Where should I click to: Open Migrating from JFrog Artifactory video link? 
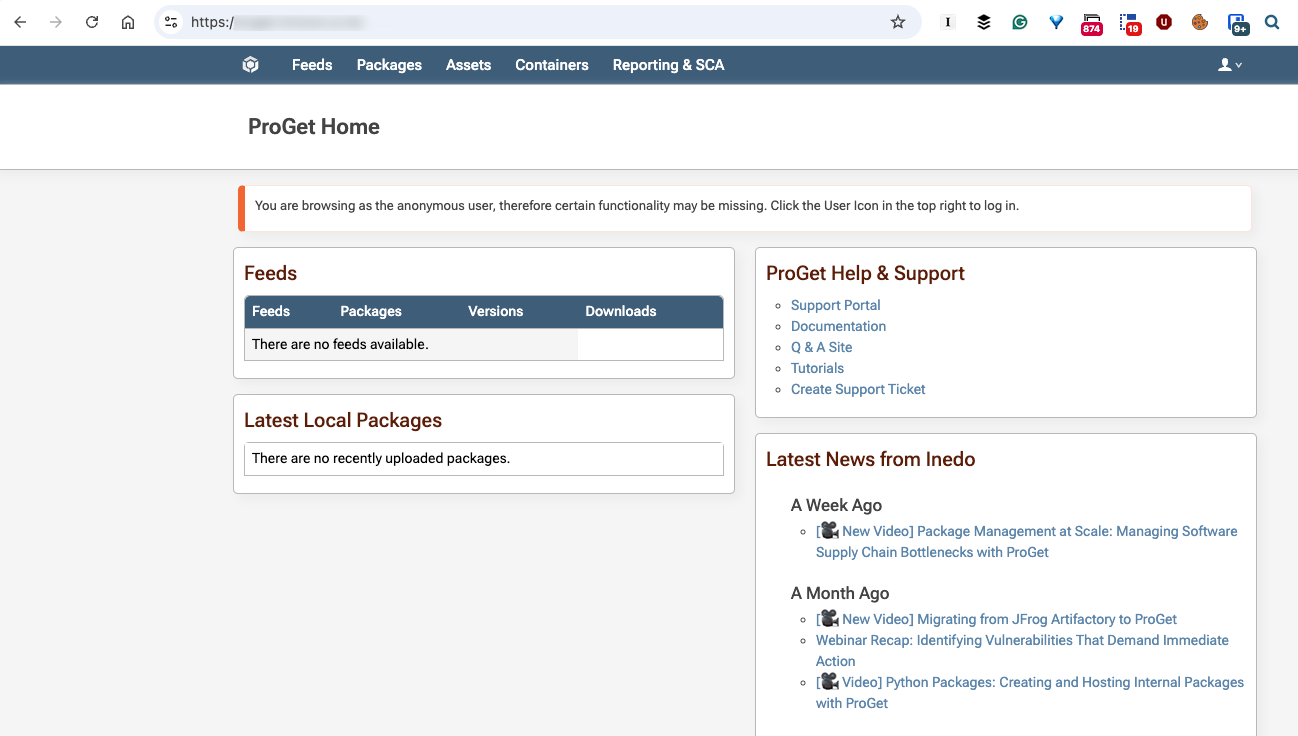pos(997,619)
